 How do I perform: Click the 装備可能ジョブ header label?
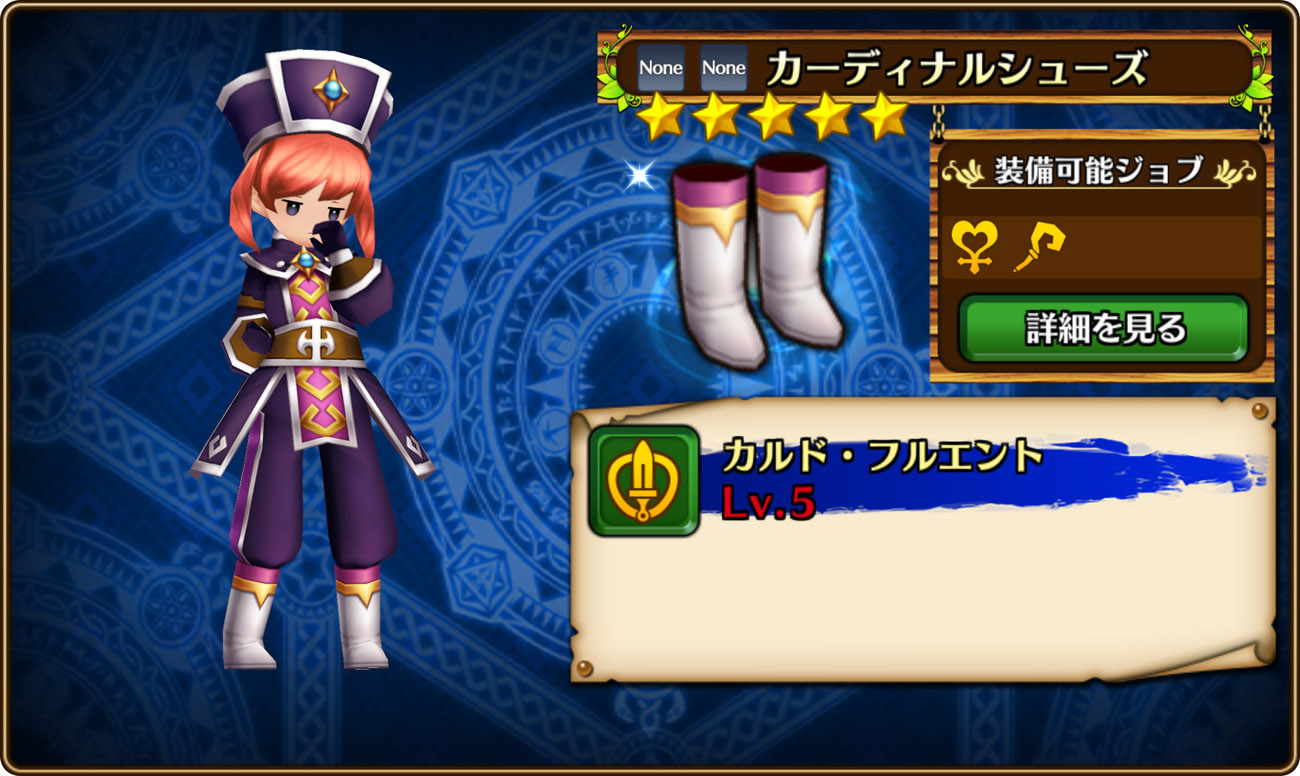[1098, 170]
